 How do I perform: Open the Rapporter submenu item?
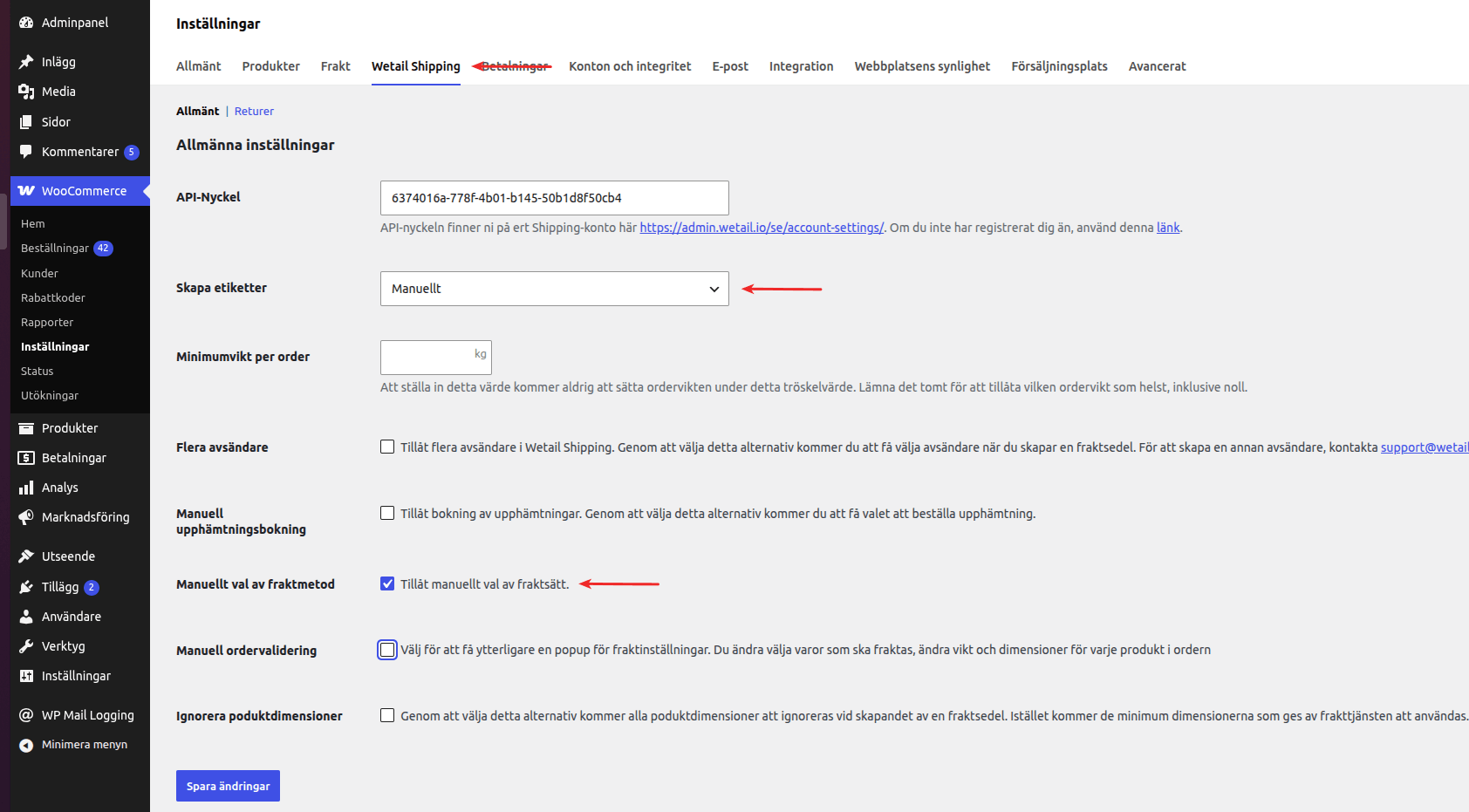[x=47, y=322]
